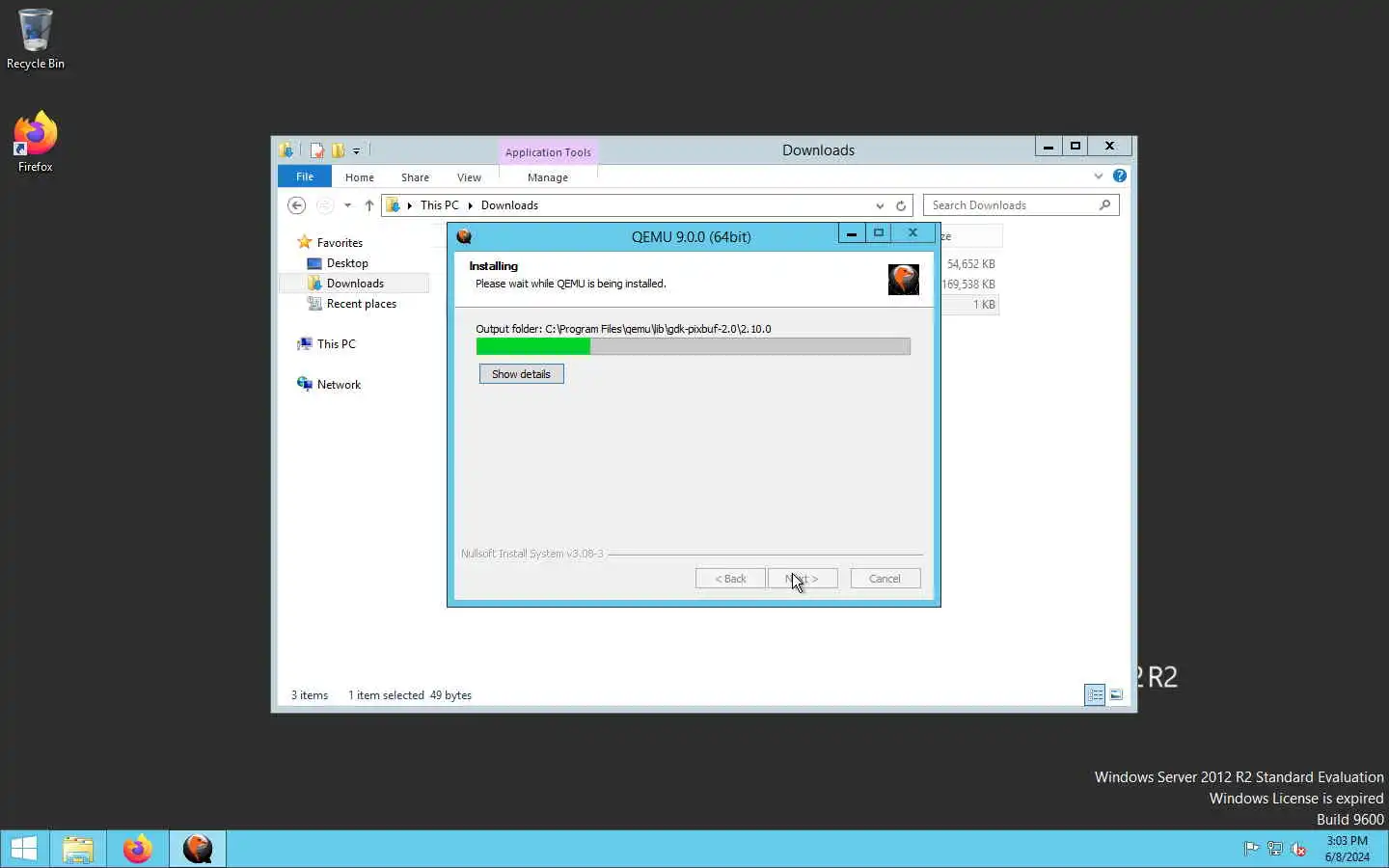
Task: Click the Downloads breadcrumb in address bar
Action: tap(509, 205)
